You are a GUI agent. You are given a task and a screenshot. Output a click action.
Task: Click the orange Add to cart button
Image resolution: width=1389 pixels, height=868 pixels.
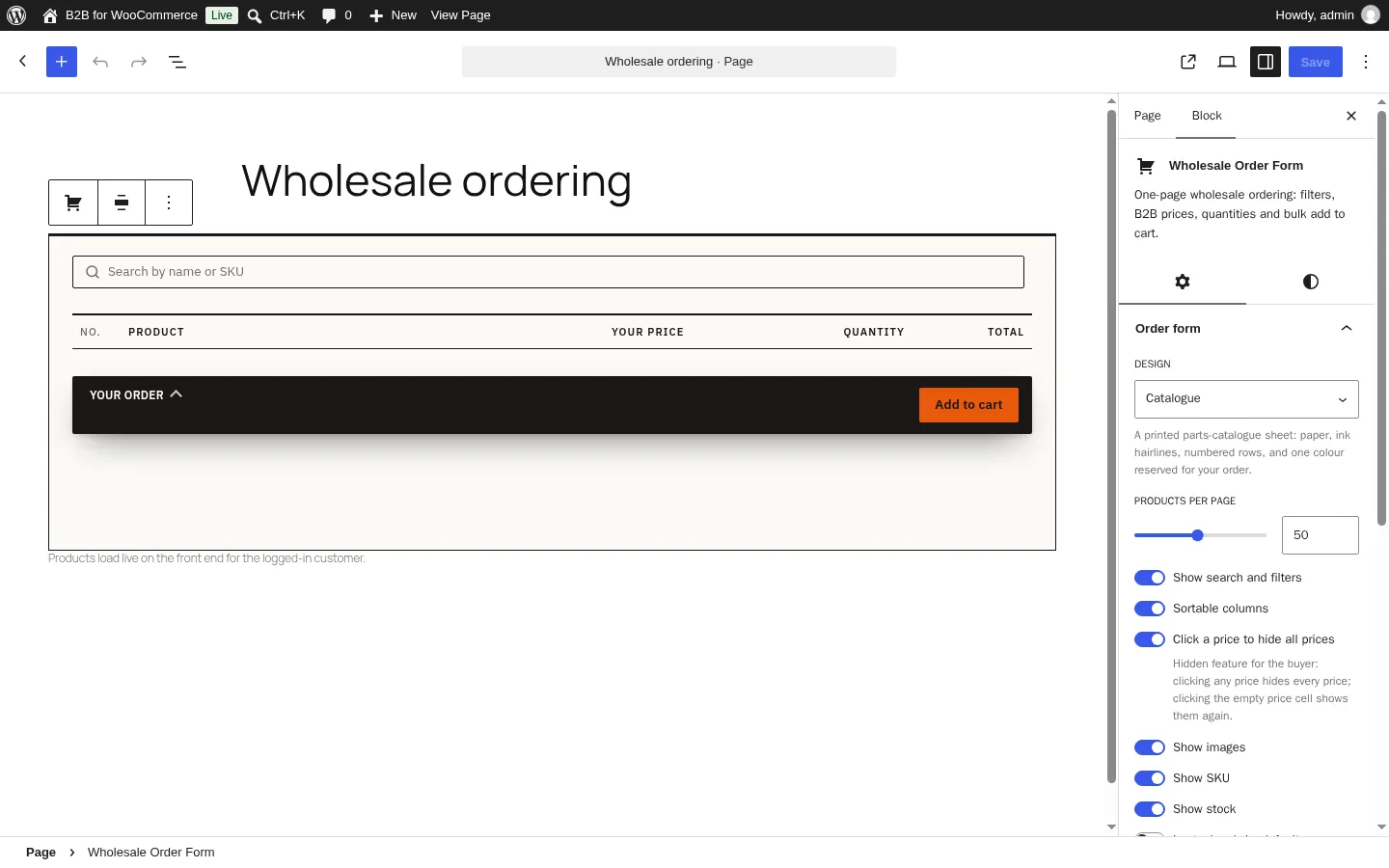pos(968,405)
